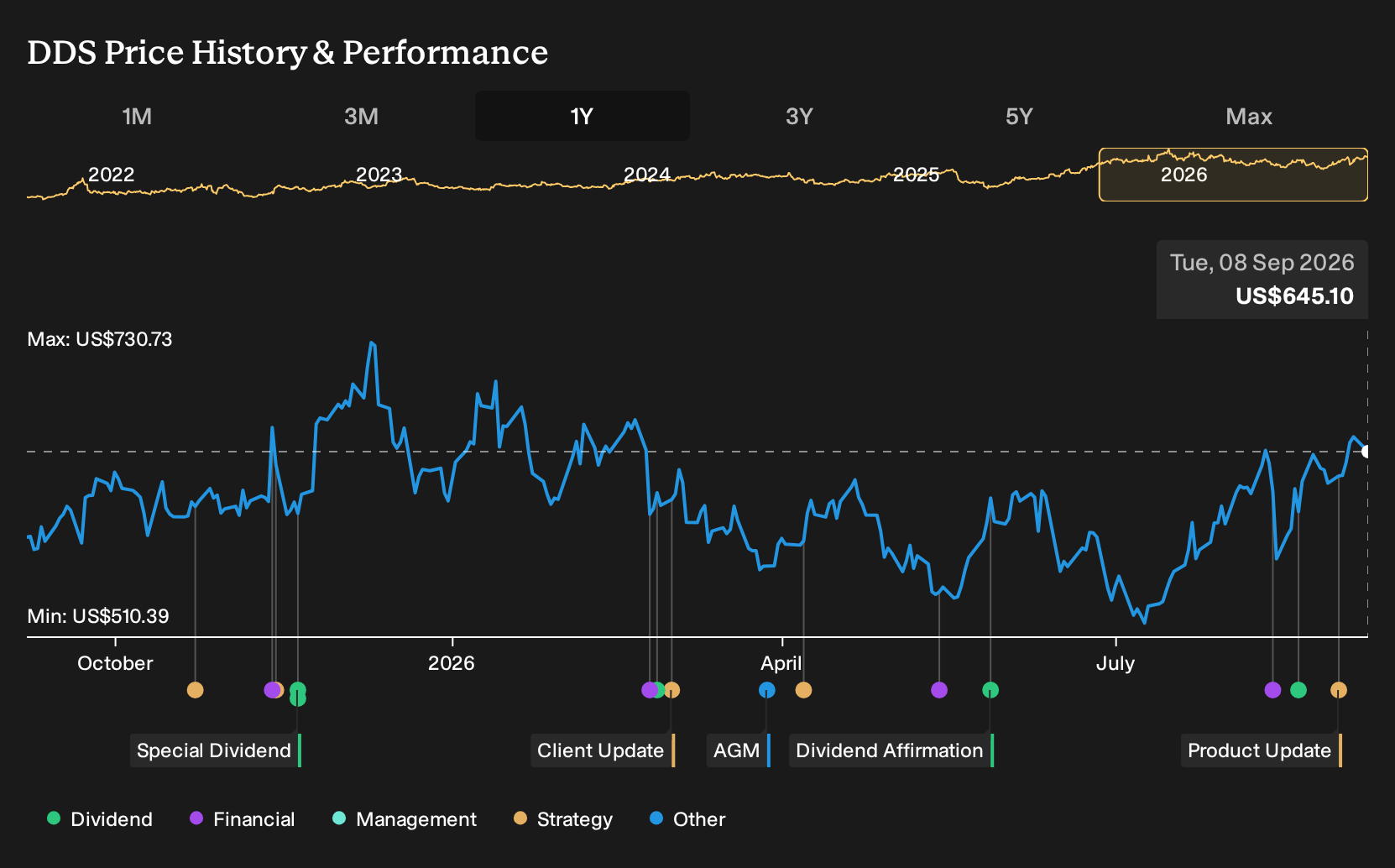Toggle the Management legend filter
1395x868 pixels.
click(x=405, y=819)
